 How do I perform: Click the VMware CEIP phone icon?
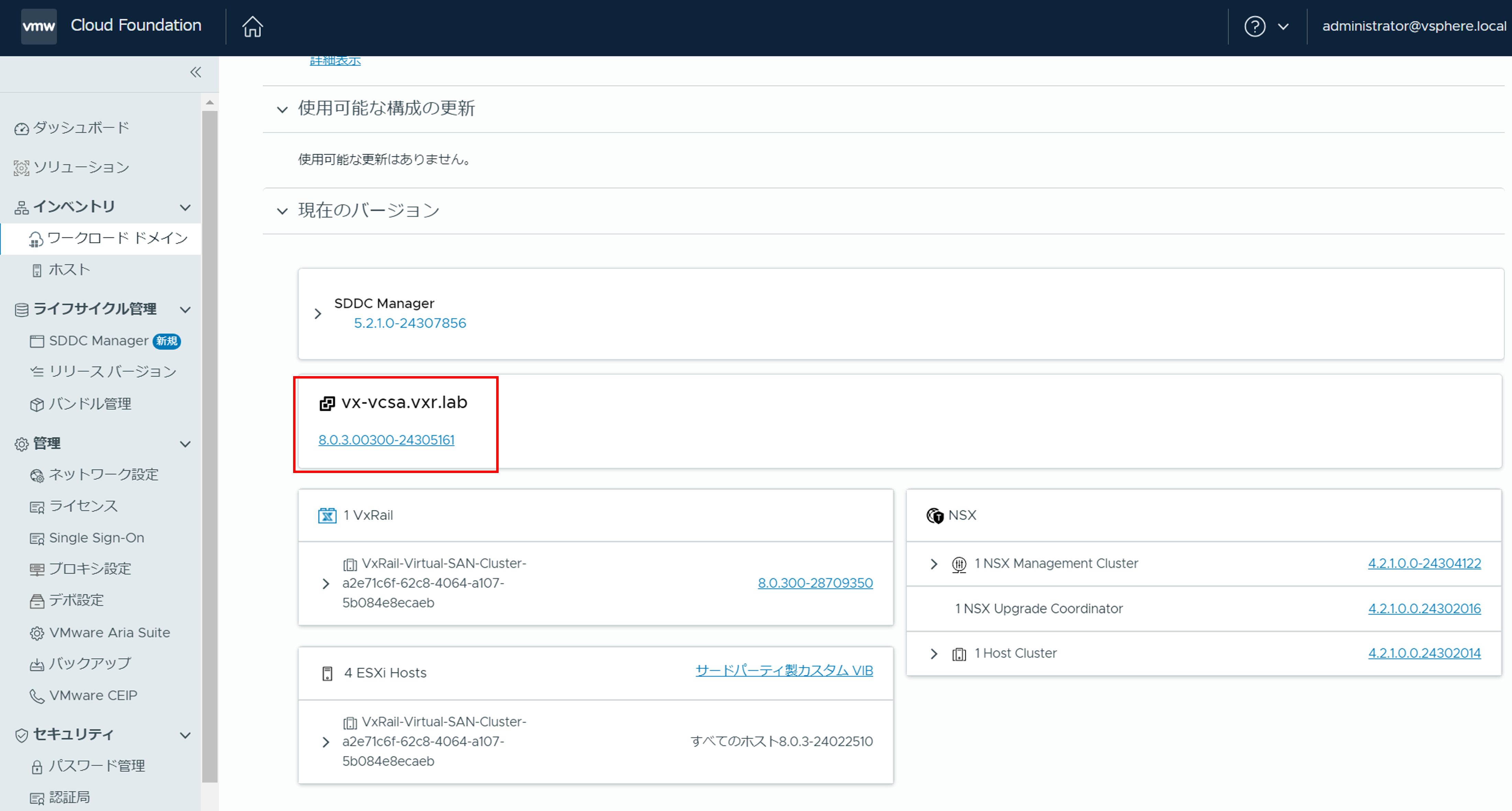coord(37,696)
